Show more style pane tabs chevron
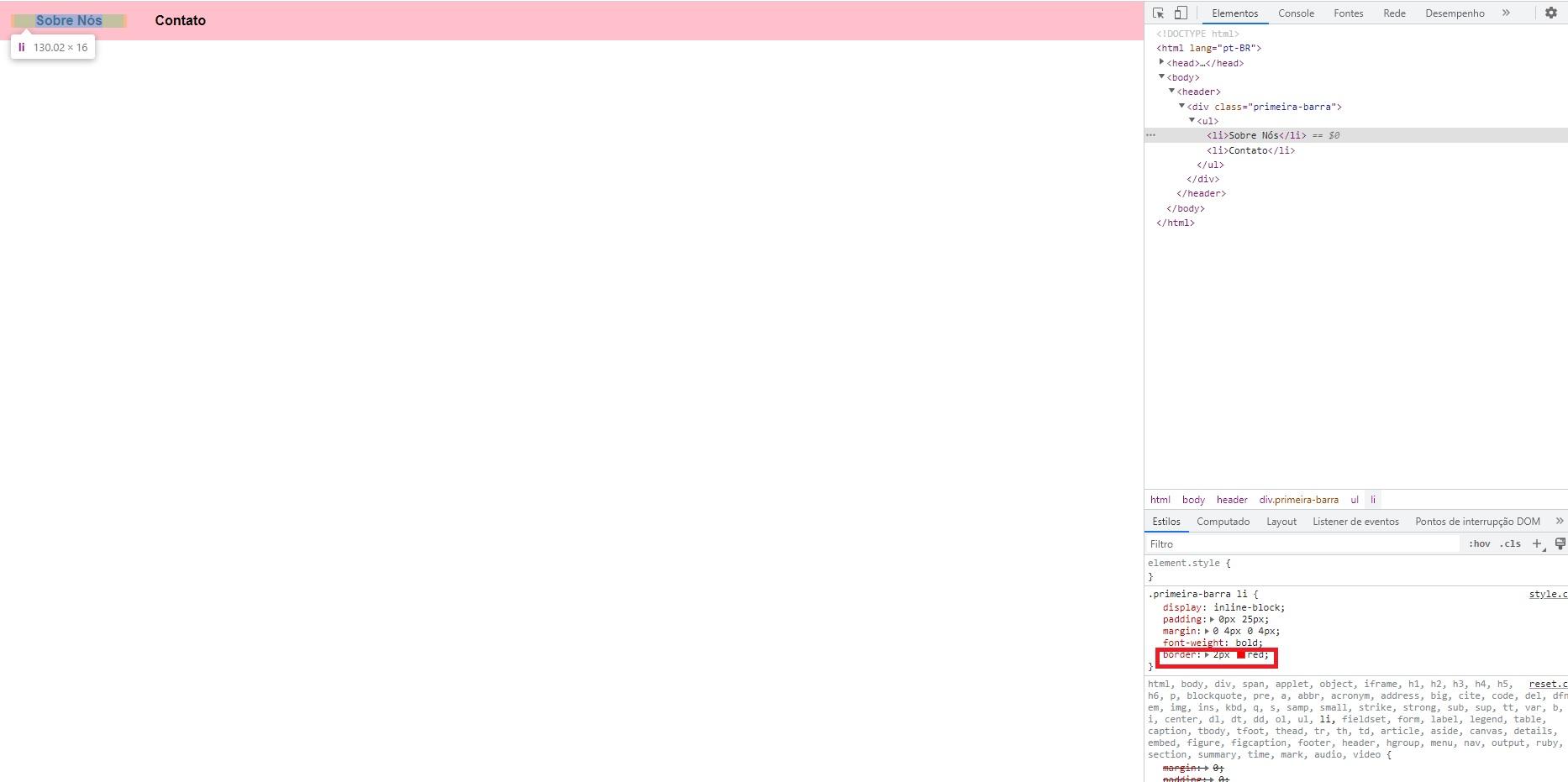Image resolution: width=1568 pixels, height=782 pixels. [1560, 521]
